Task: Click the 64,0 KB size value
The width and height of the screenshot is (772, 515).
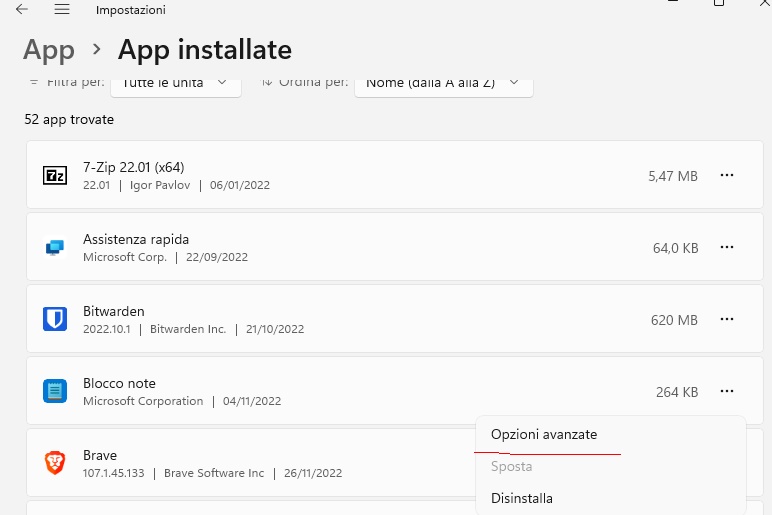Action: 676,248
